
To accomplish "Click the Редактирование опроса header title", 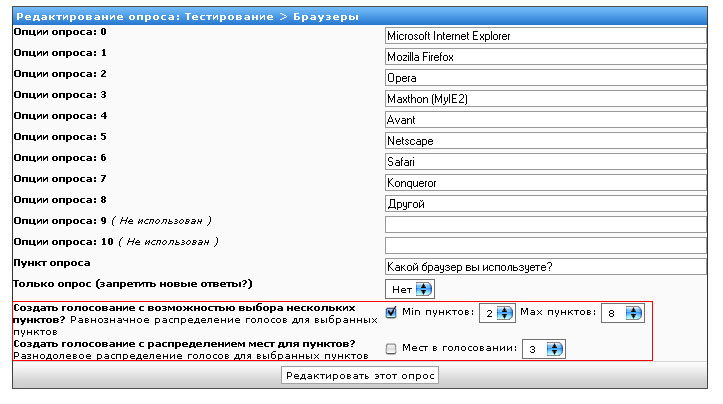I will [190, 17].
